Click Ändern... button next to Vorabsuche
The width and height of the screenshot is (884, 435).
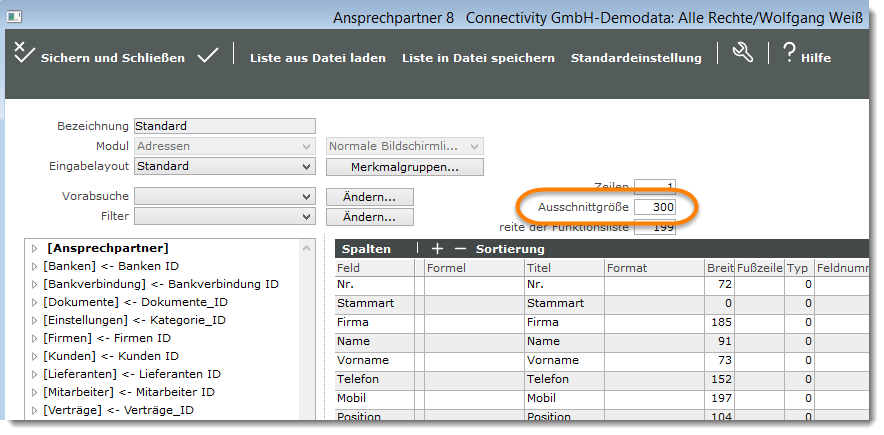(370, 197)
